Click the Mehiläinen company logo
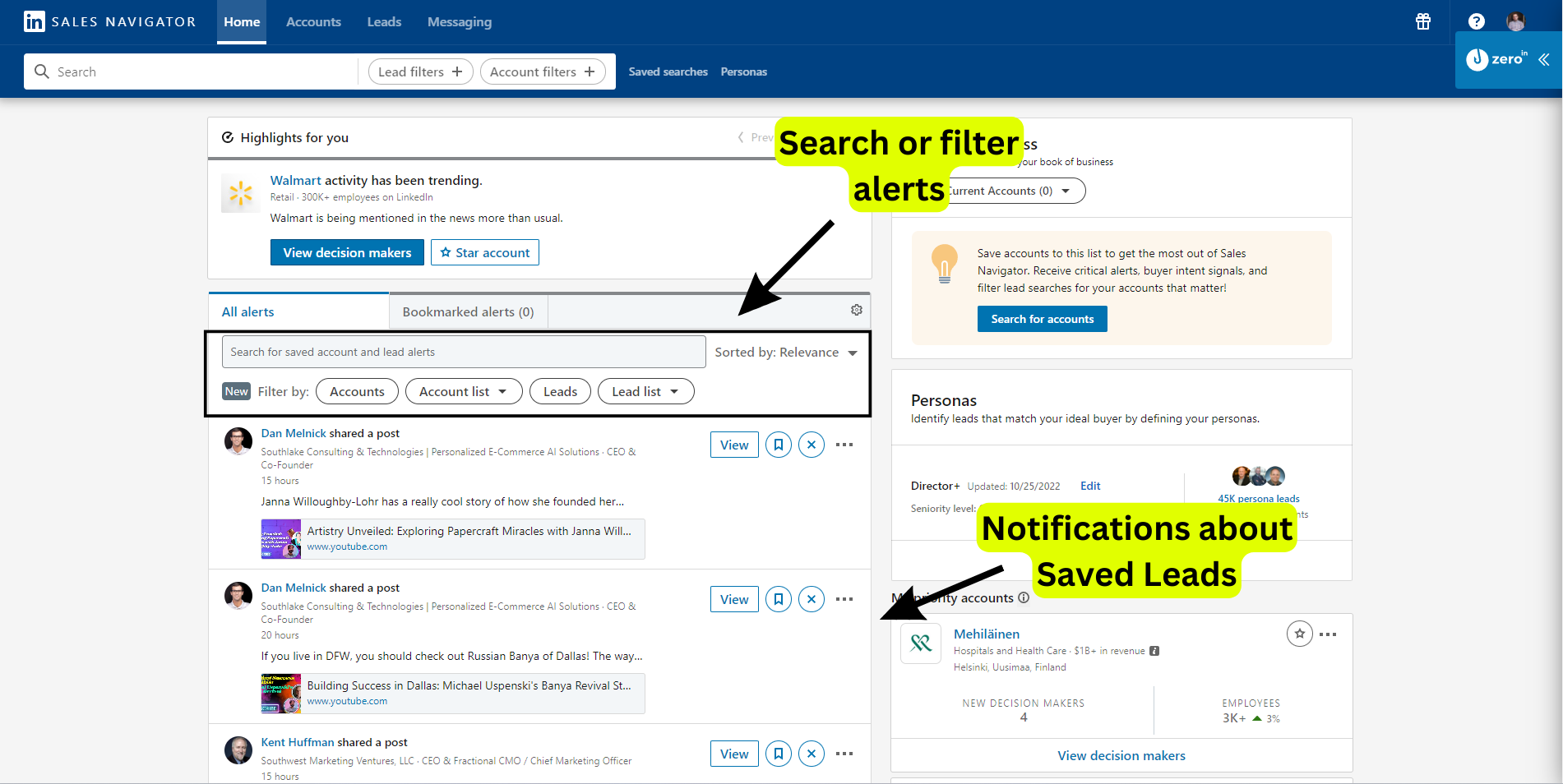The image size is (1563, 784). [921, 643]
